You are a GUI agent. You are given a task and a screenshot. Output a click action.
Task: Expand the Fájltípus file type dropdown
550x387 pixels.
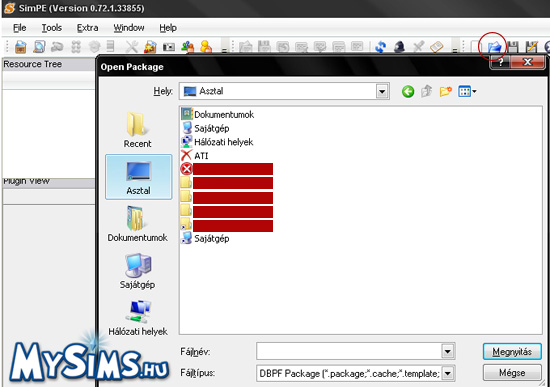click(448, 374)
